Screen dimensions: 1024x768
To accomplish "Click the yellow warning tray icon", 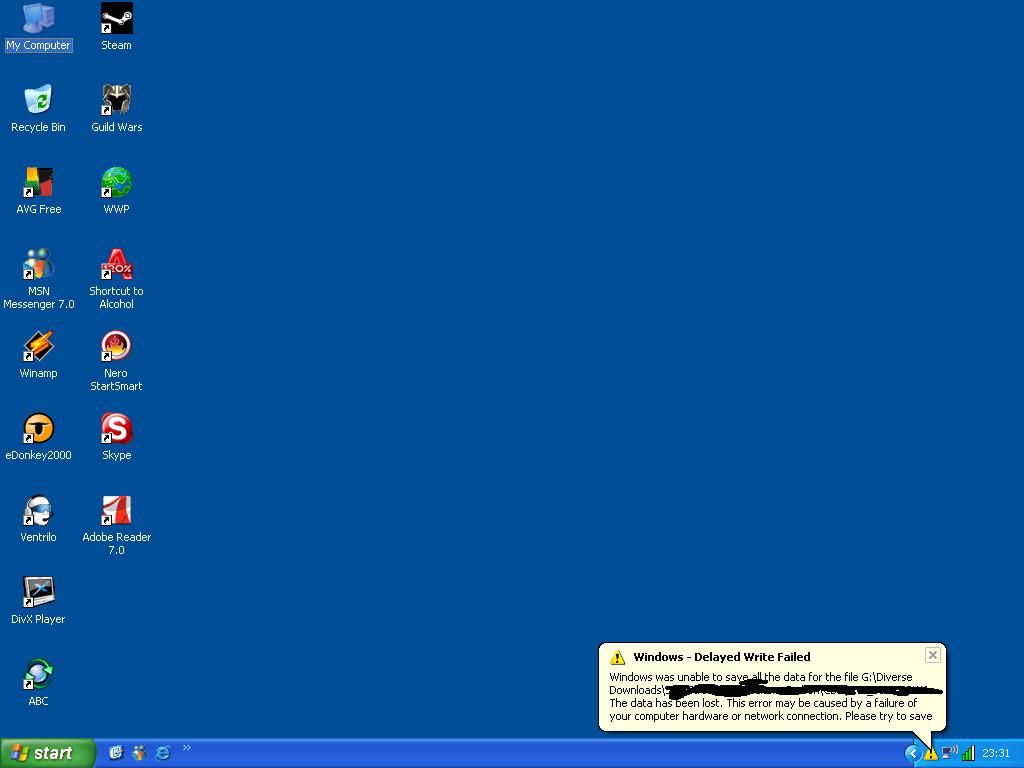I will (931, 754).
